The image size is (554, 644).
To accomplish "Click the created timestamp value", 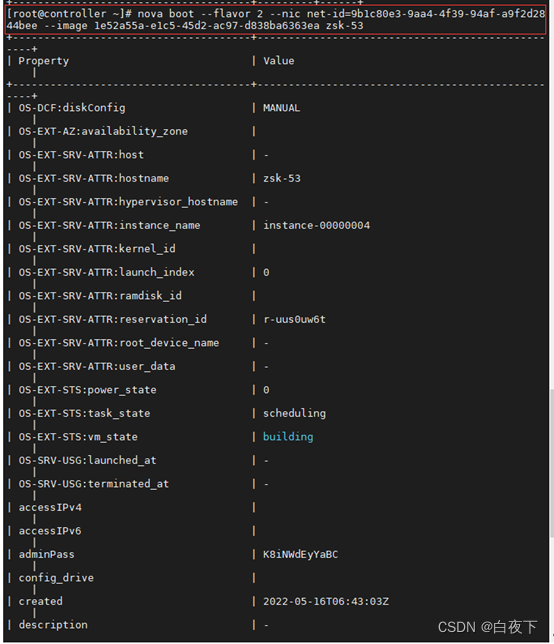I will tap(326, 602).
